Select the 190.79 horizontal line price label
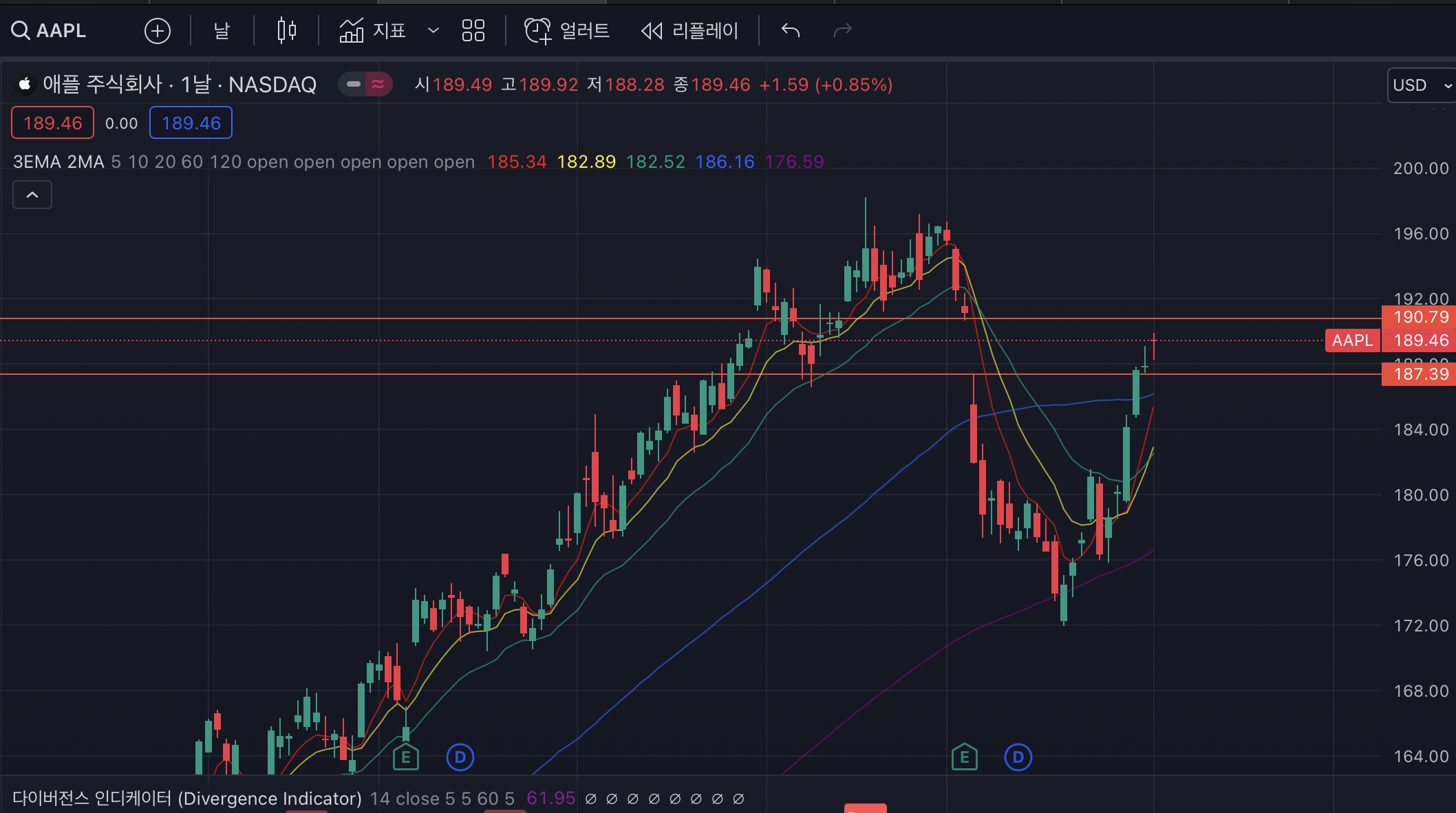Image resolution: width=1456 pixels, height=813 pixels. (1419, 317)
